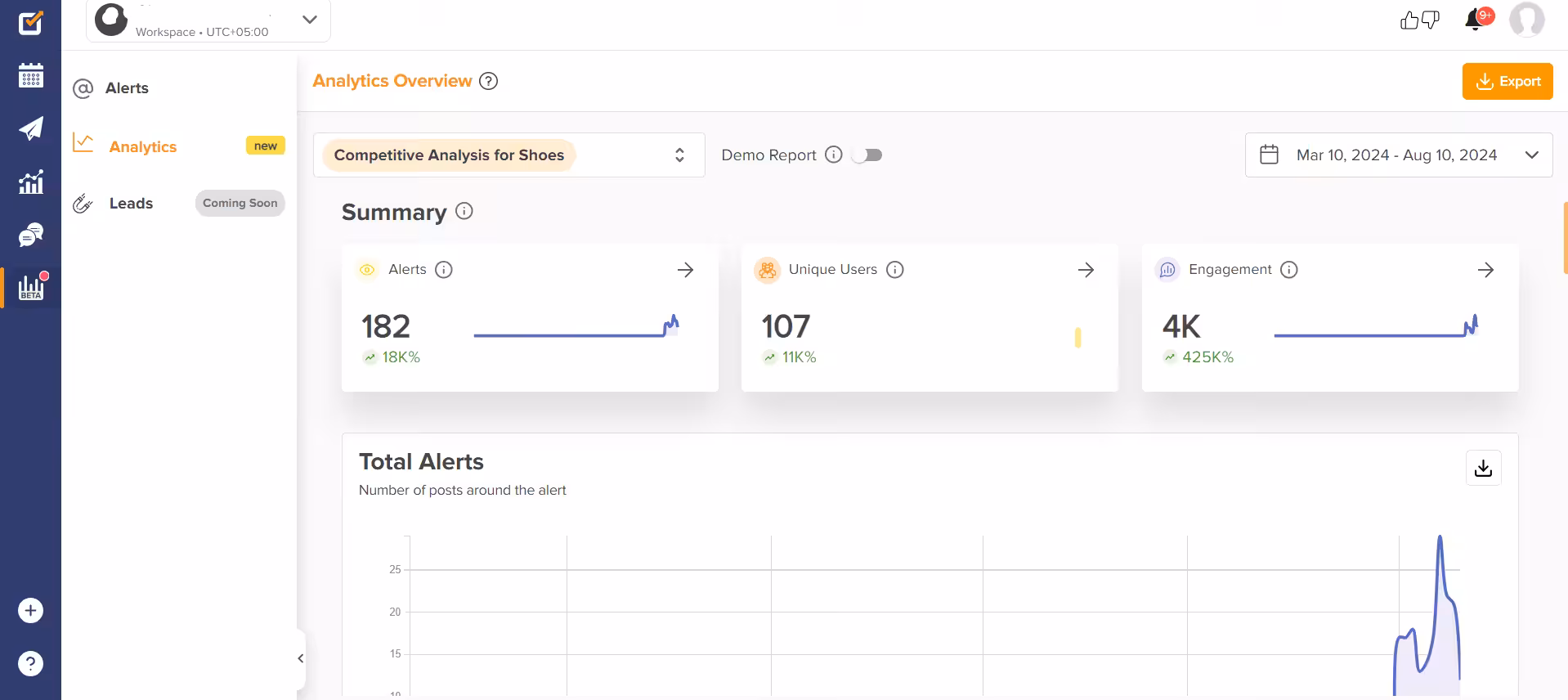Click the page vertical scrollbar
Viewport: 1568px width, 700px height.
click(x=1565, y=237)
